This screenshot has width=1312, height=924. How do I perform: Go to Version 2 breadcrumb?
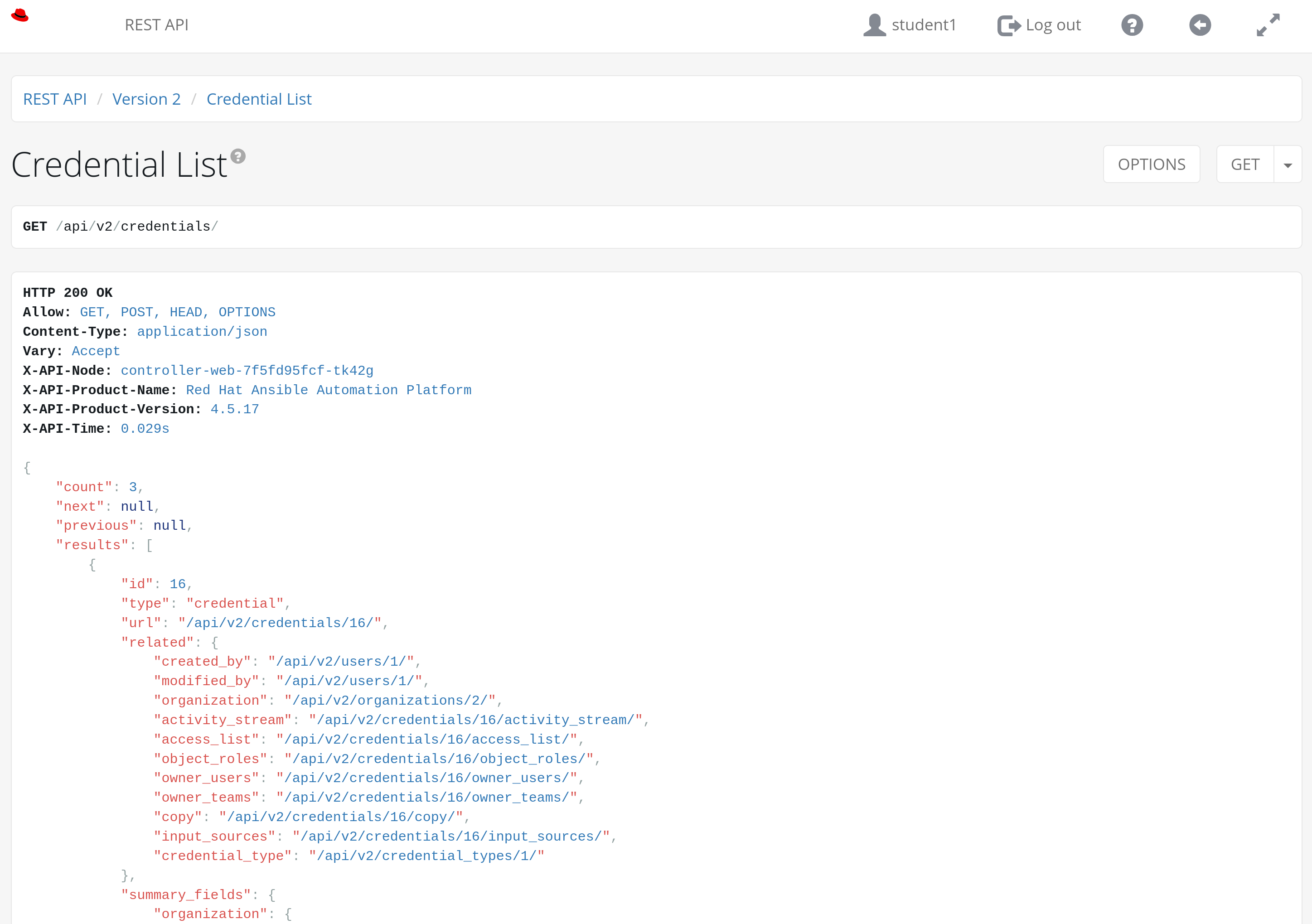[x=146, y=99]
